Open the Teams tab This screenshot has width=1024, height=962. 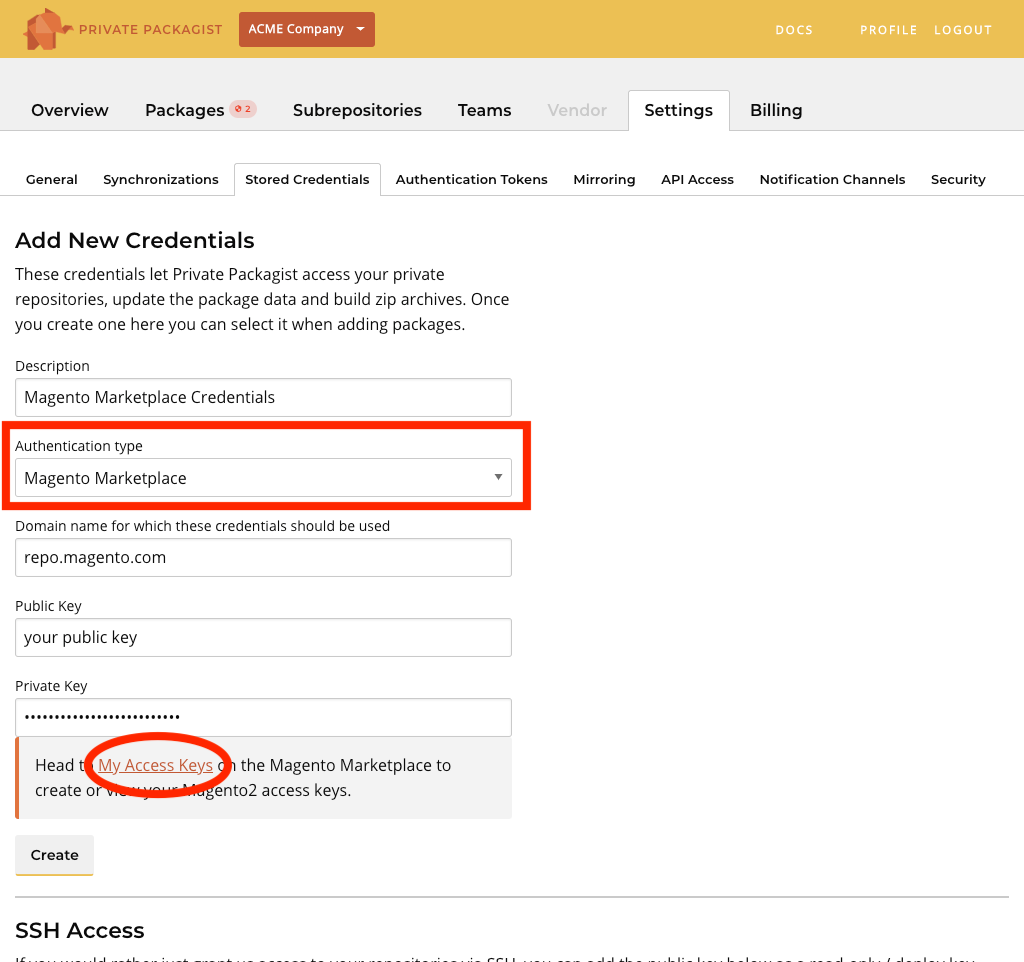pos(484,110)
